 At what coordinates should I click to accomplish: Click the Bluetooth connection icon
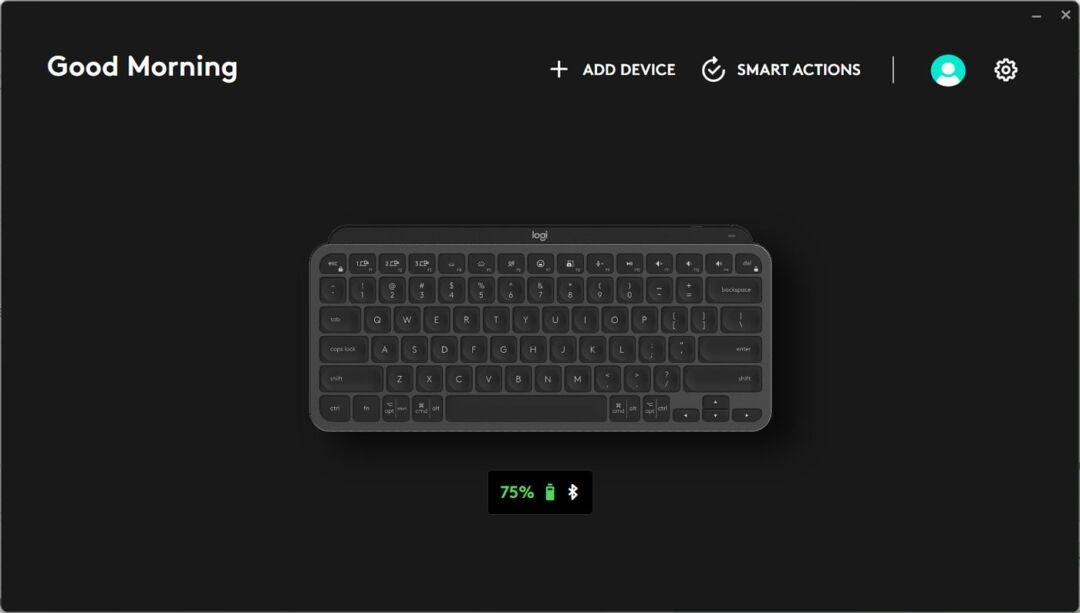click(x=572, y=492)
